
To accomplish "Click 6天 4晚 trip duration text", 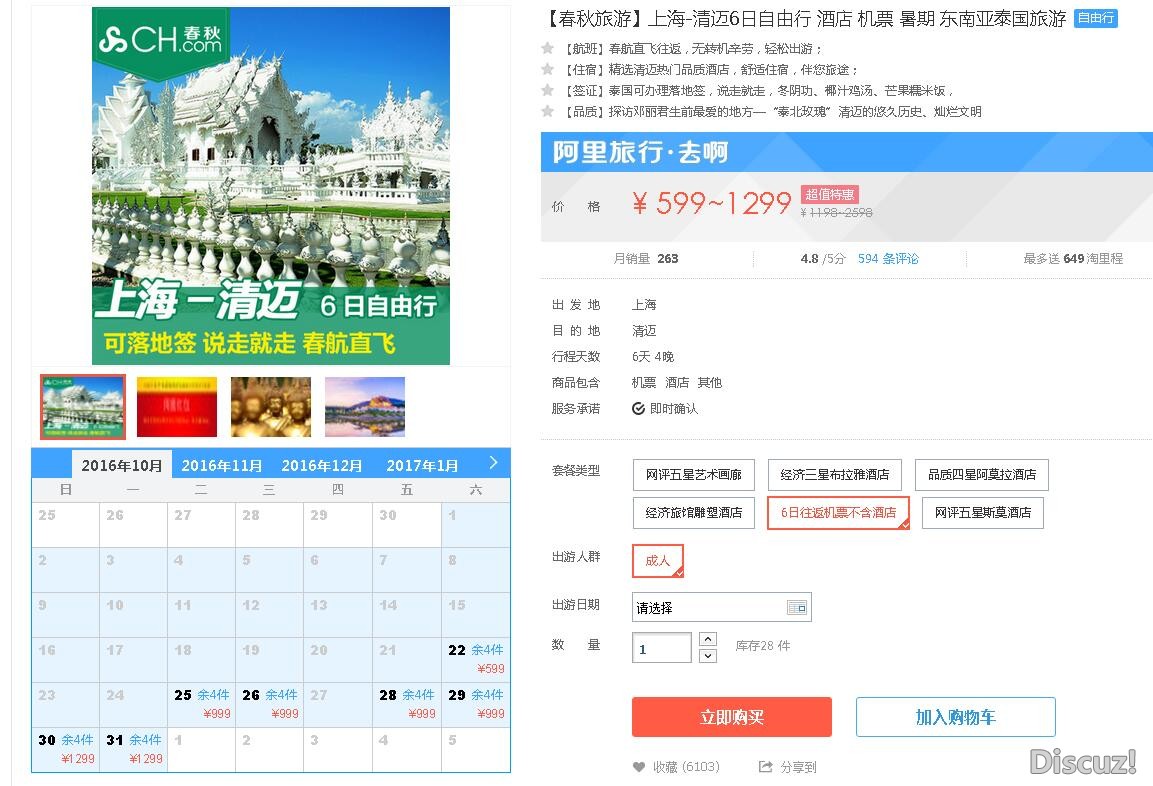I will pyautogui.click(x=653, y=357).
